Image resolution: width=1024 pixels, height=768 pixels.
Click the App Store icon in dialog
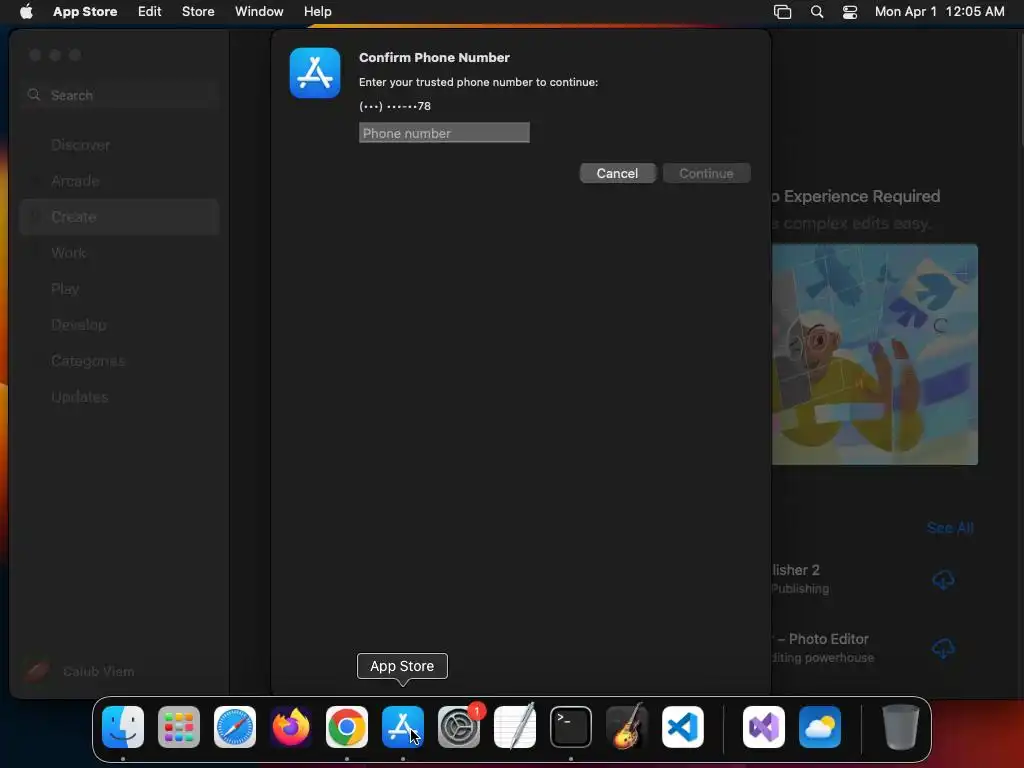point(315,72)
